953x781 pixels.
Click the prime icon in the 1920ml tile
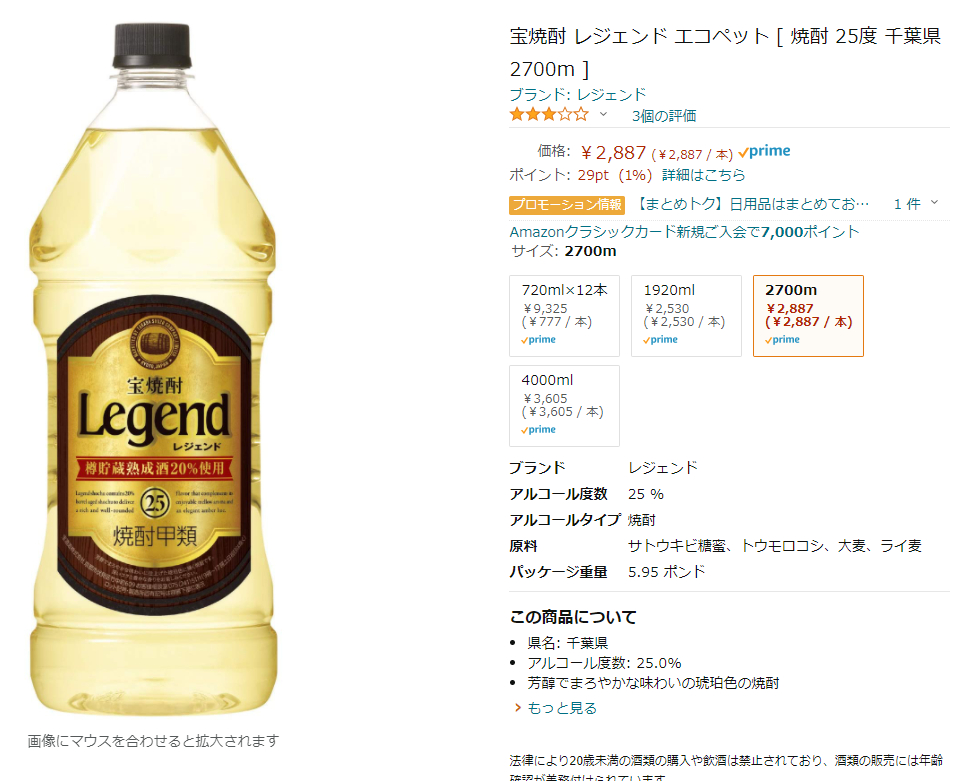661,340
